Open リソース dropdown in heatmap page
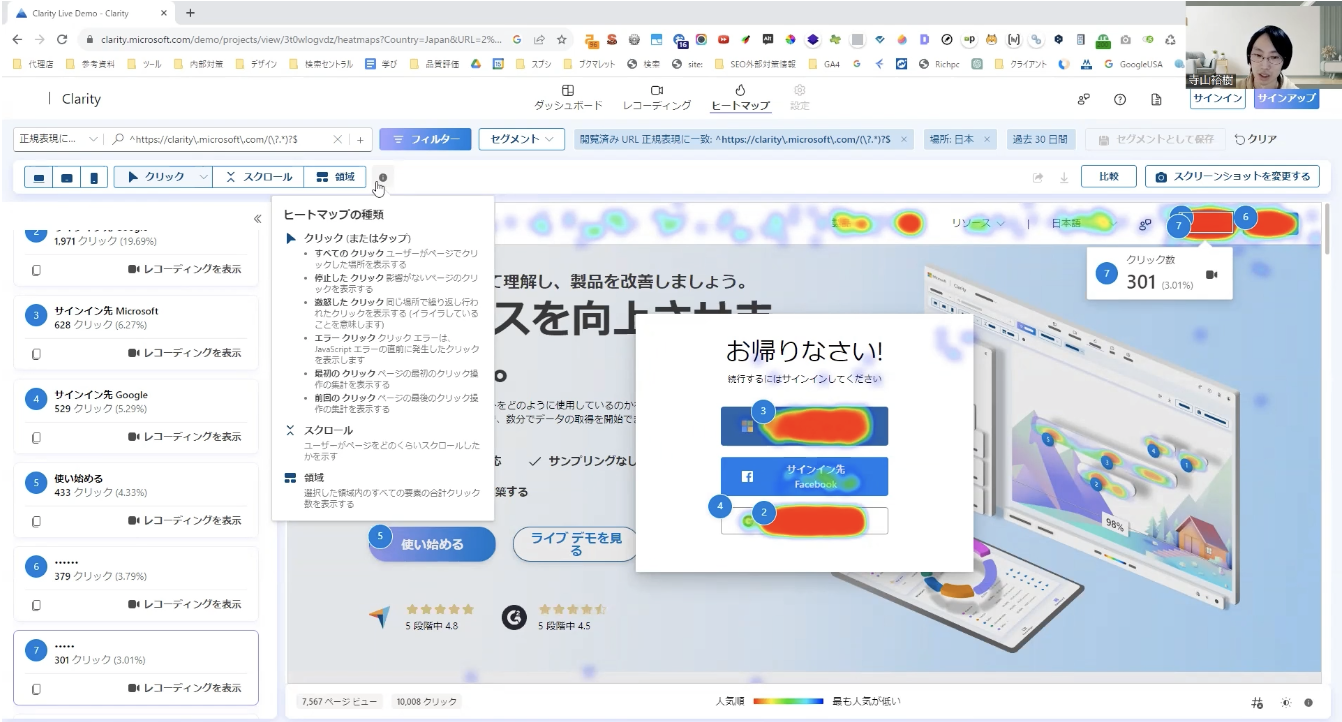Image resolution: width=1342 pixels, height=722 pixels. [x=978, y=223]
